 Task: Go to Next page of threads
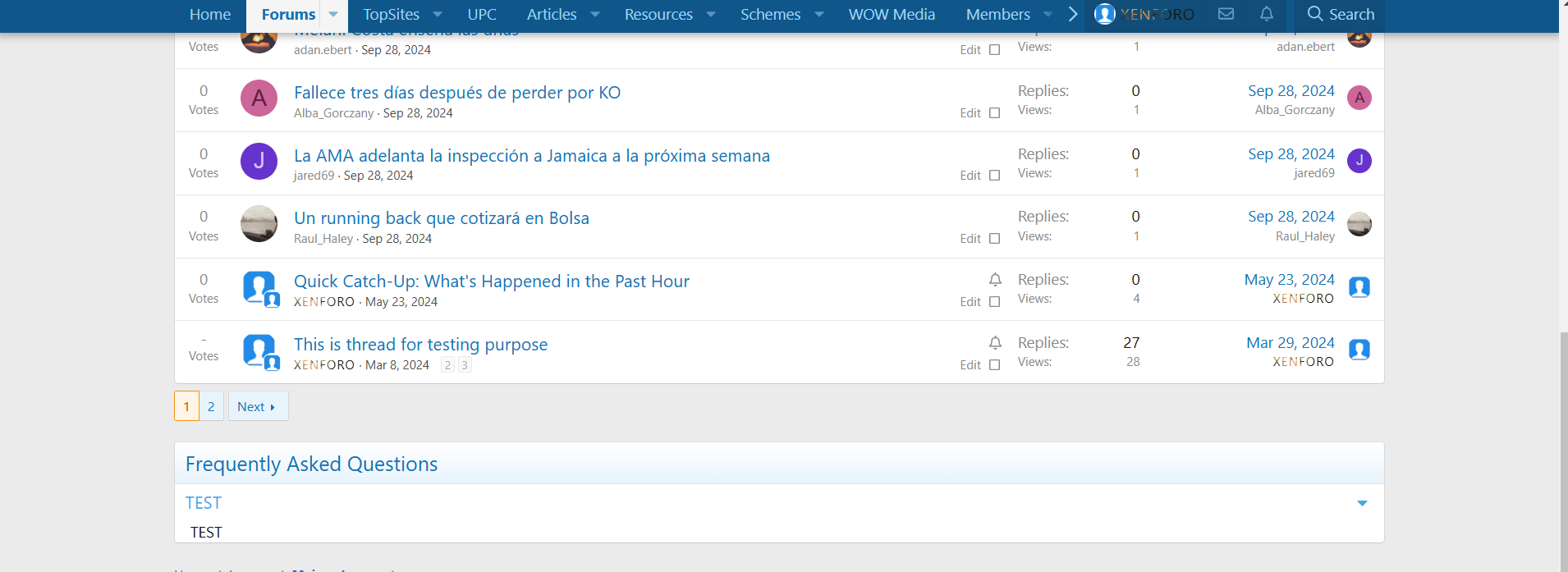tap(257, 406)
